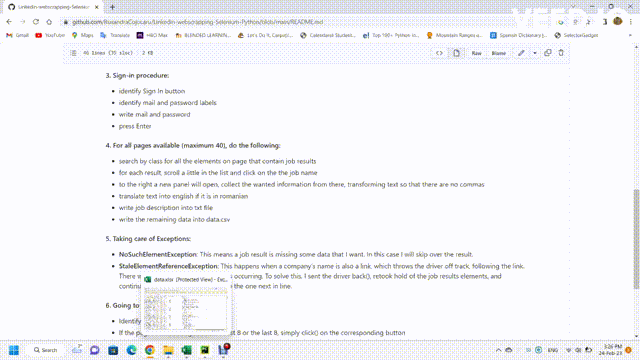The image size is (640, 360).
Task: Open Chrome's three-dot menu
Action: pyautogui.click(x=631, y=22)
